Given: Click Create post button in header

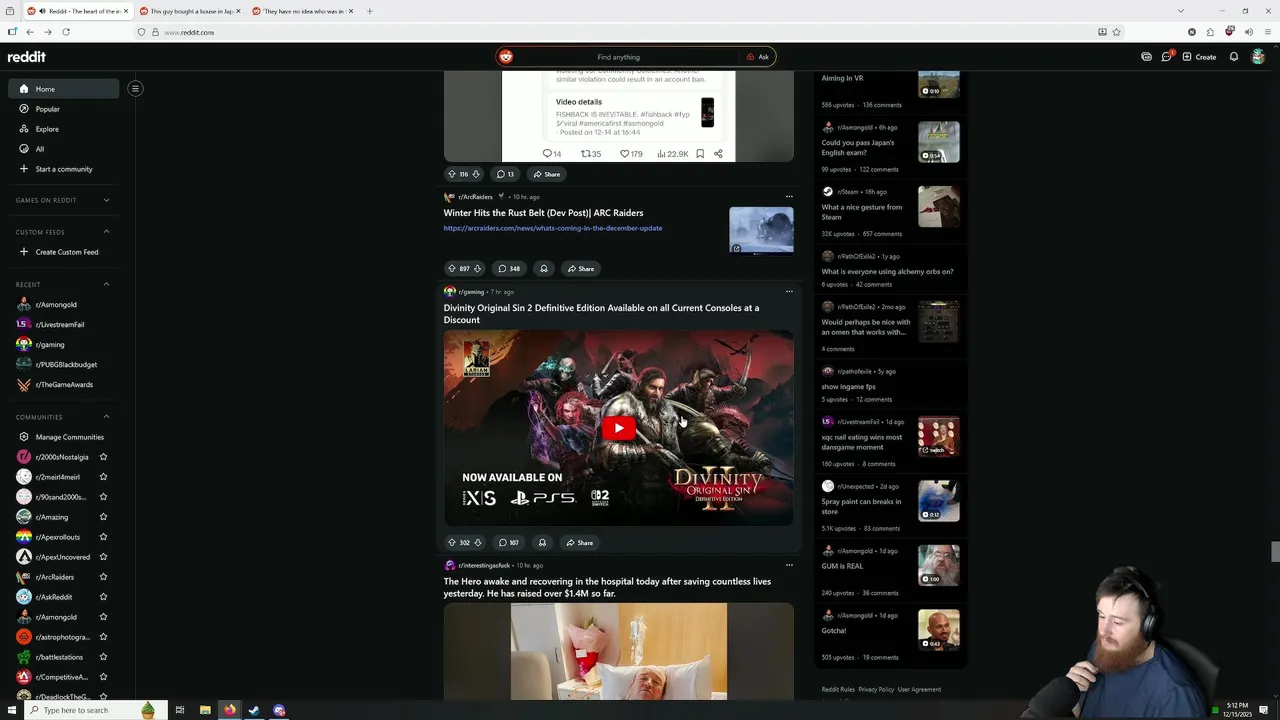Looking at the screenshot, I should tap(1199, 57).
